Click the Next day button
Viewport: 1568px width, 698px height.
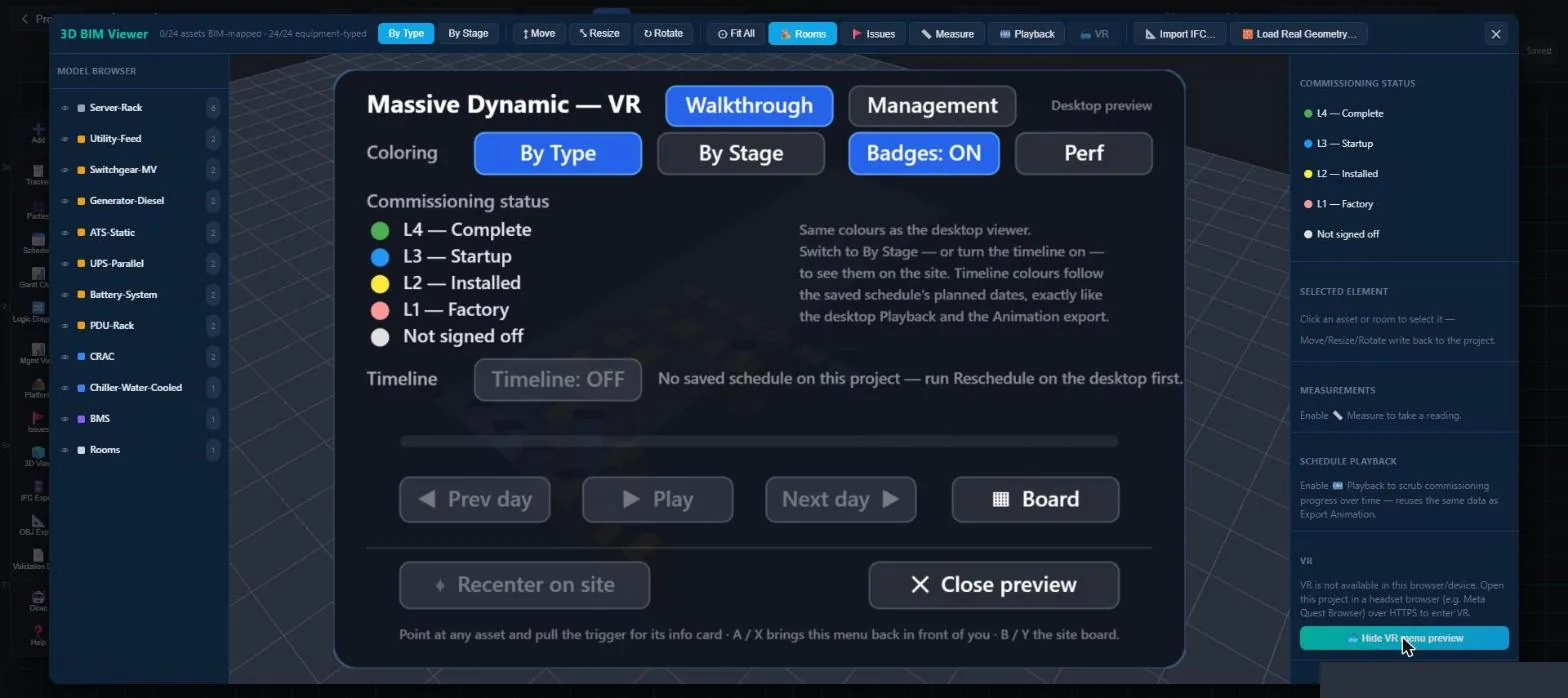[x=841, y=500]
